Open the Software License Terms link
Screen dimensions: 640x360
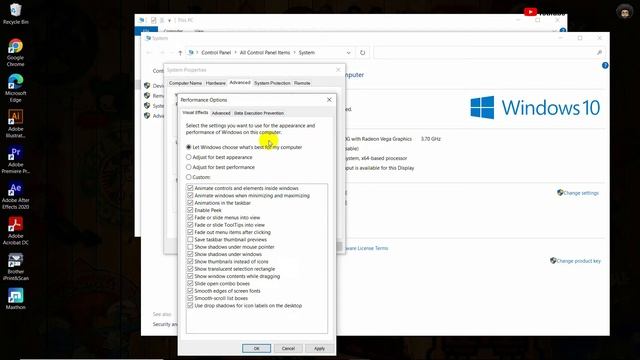[367, 248]
